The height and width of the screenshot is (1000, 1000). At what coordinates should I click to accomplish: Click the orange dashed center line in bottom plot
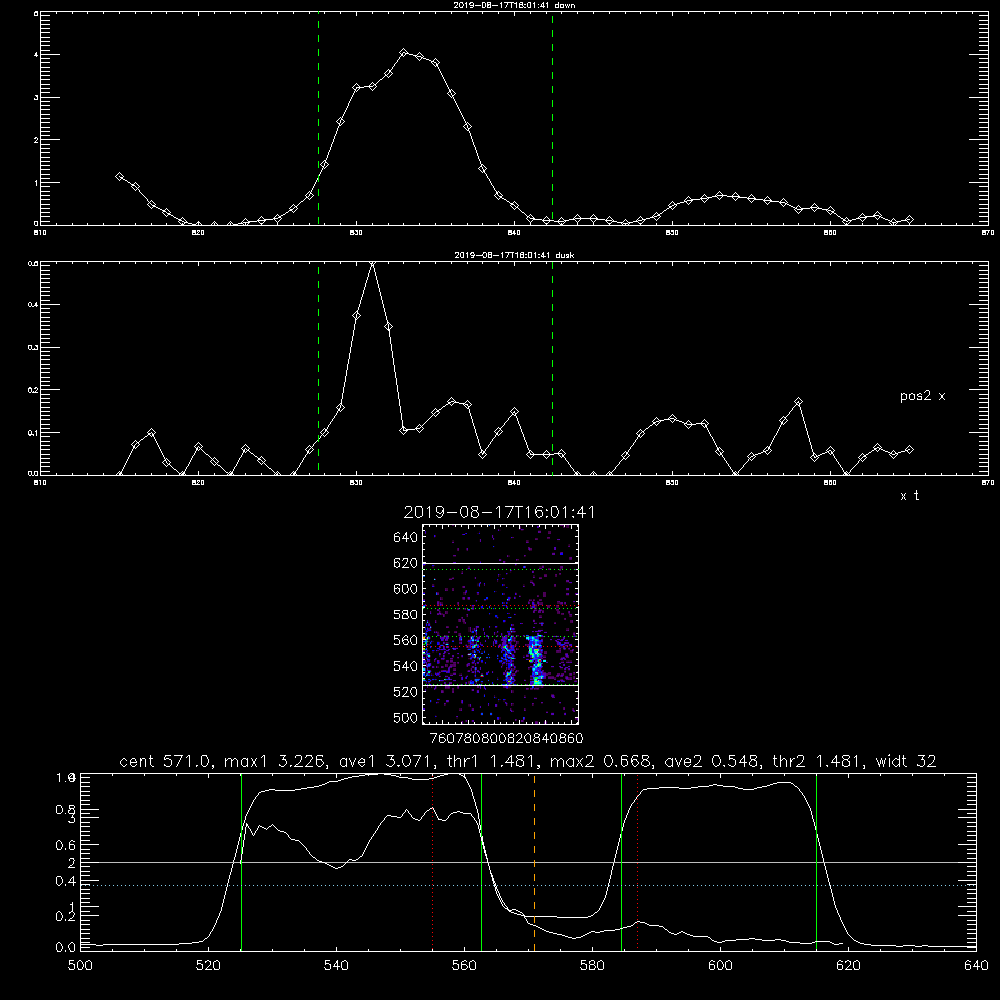pos(534,862)
